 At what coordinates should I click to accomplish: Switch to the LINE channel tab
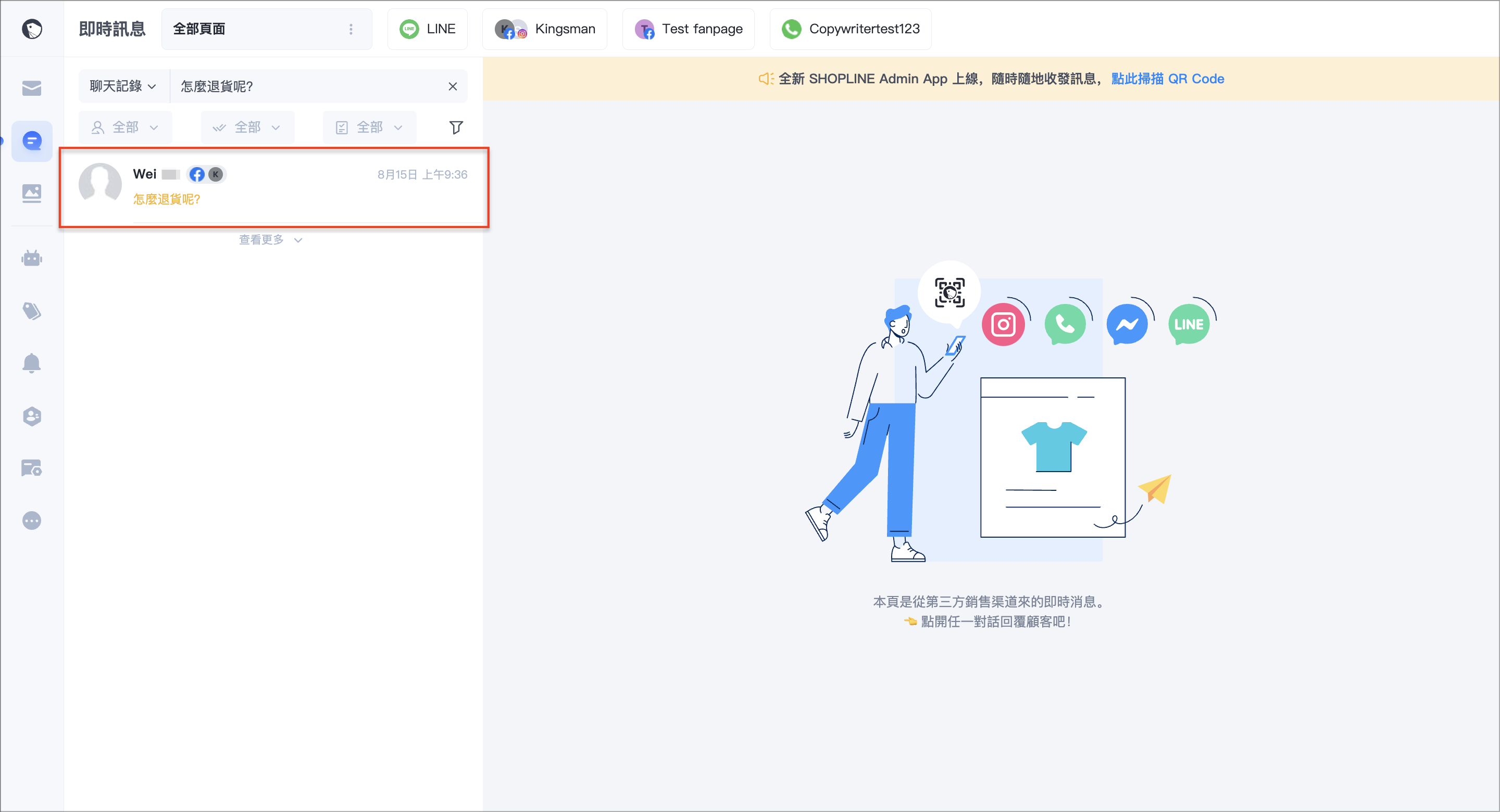428,29
